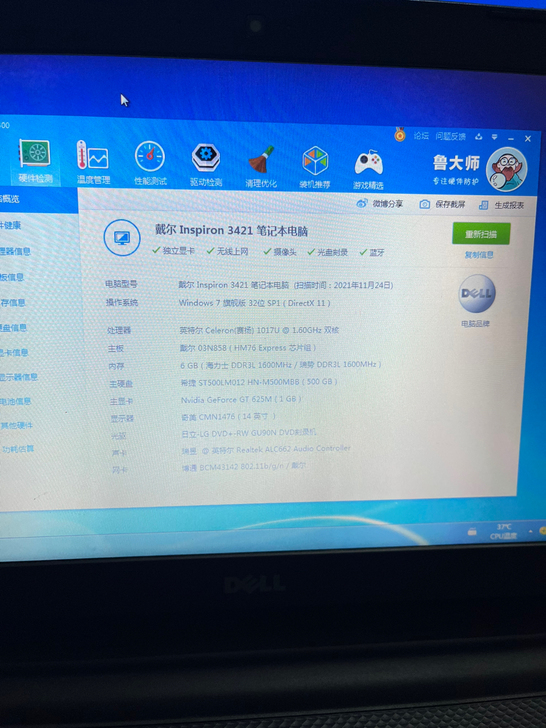Click the 复制信息 copy info link
The width and height of the screenshot is (546, 728).
(479, 254)
